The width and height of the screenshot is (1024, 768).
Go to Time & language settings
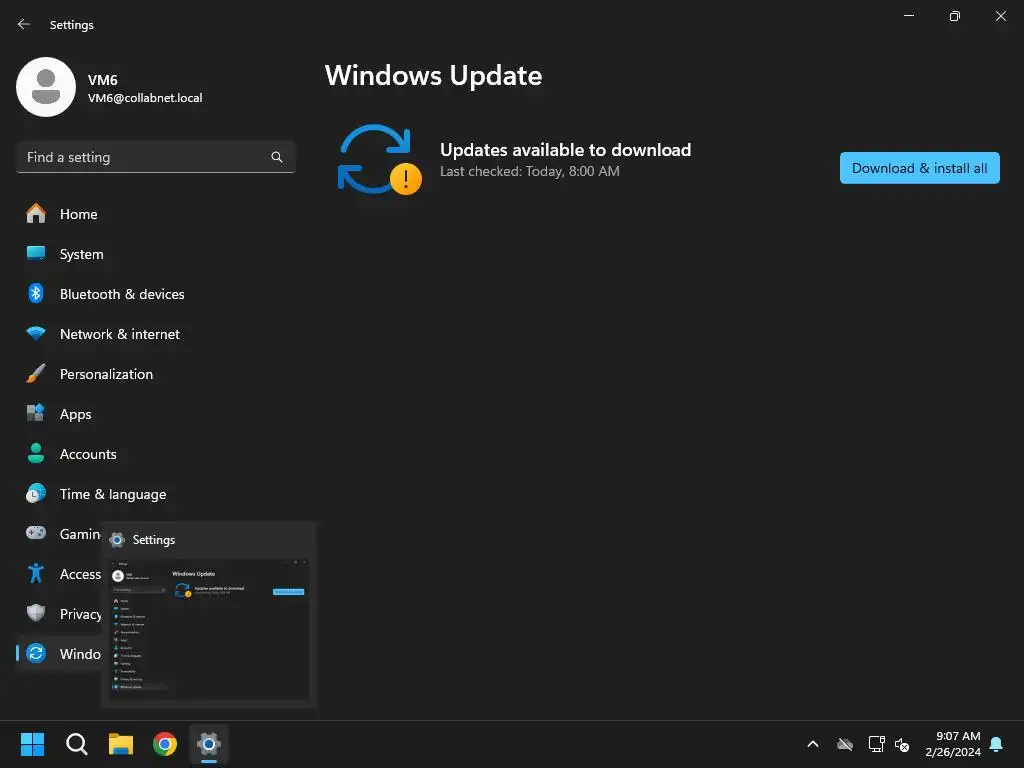point(155,494)
